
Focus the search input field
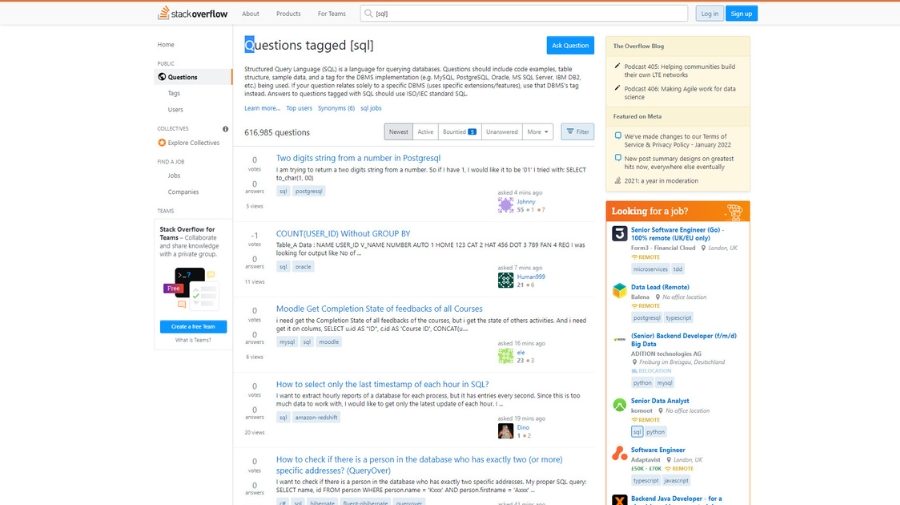pos(523,13)
